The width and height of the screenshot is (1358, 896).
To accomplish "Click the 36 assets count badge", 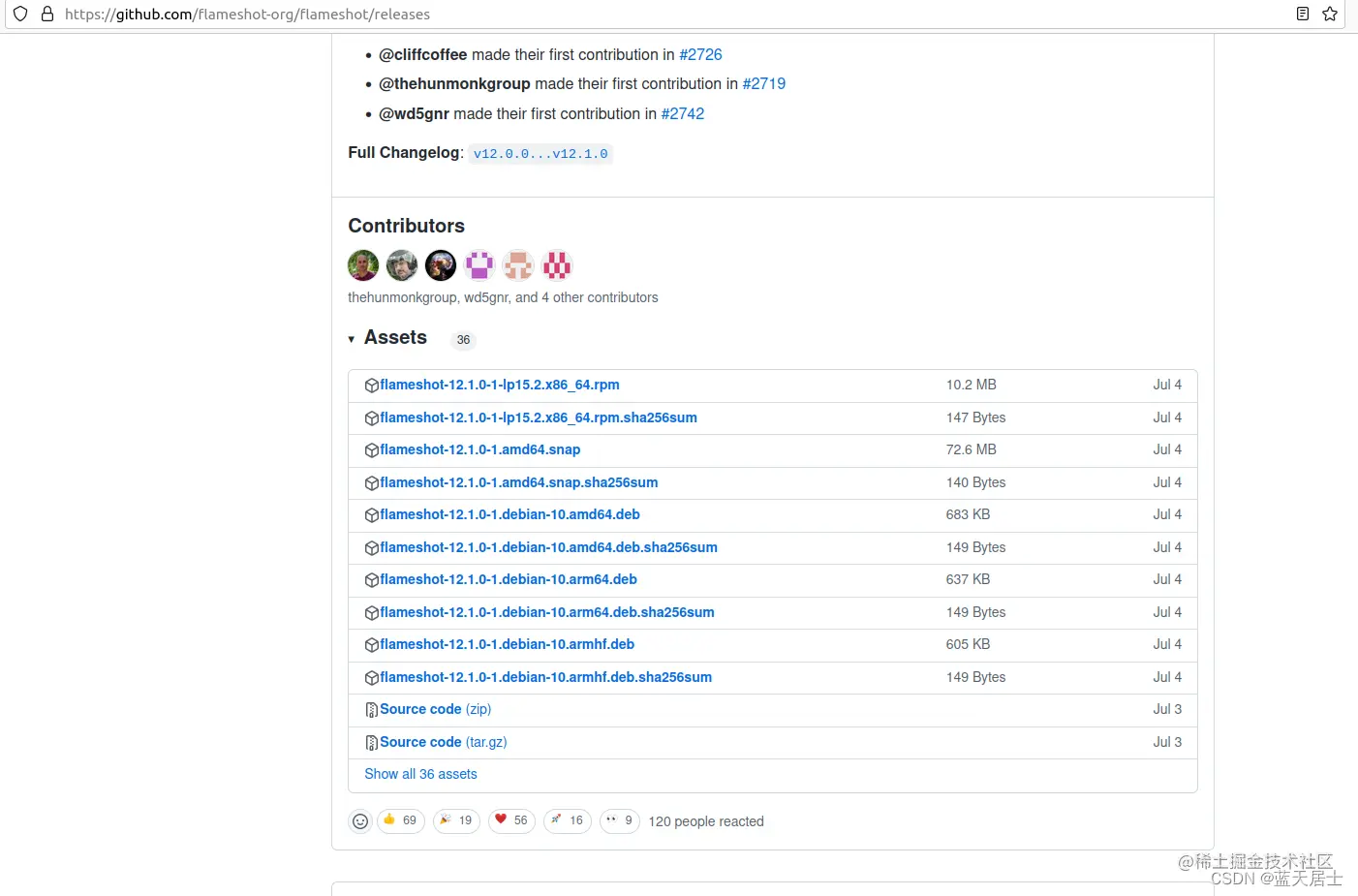I will (x=463, y=340).
